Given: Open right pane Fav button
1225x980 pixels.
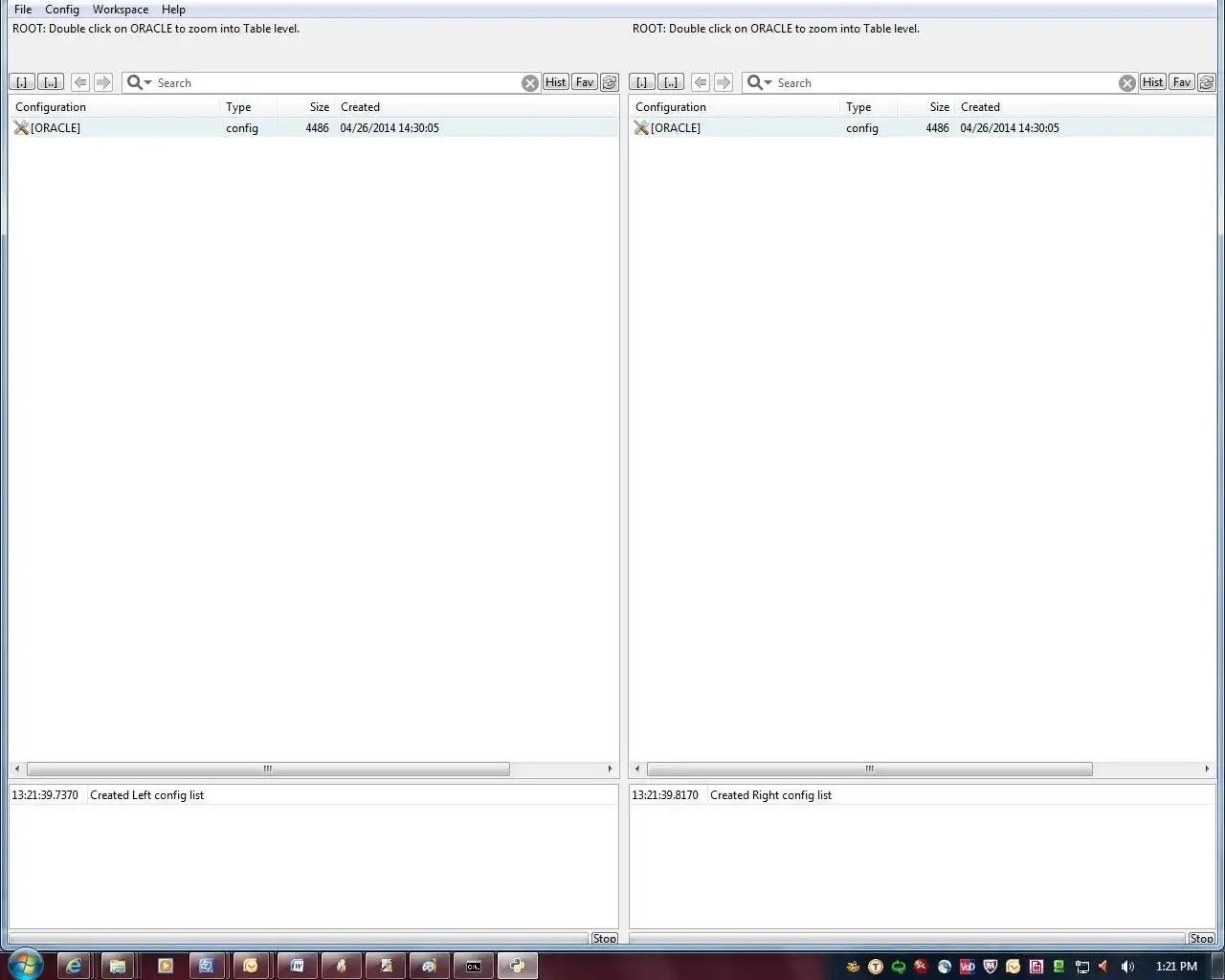Looking at the screenshot, I should coord(1182,82).
